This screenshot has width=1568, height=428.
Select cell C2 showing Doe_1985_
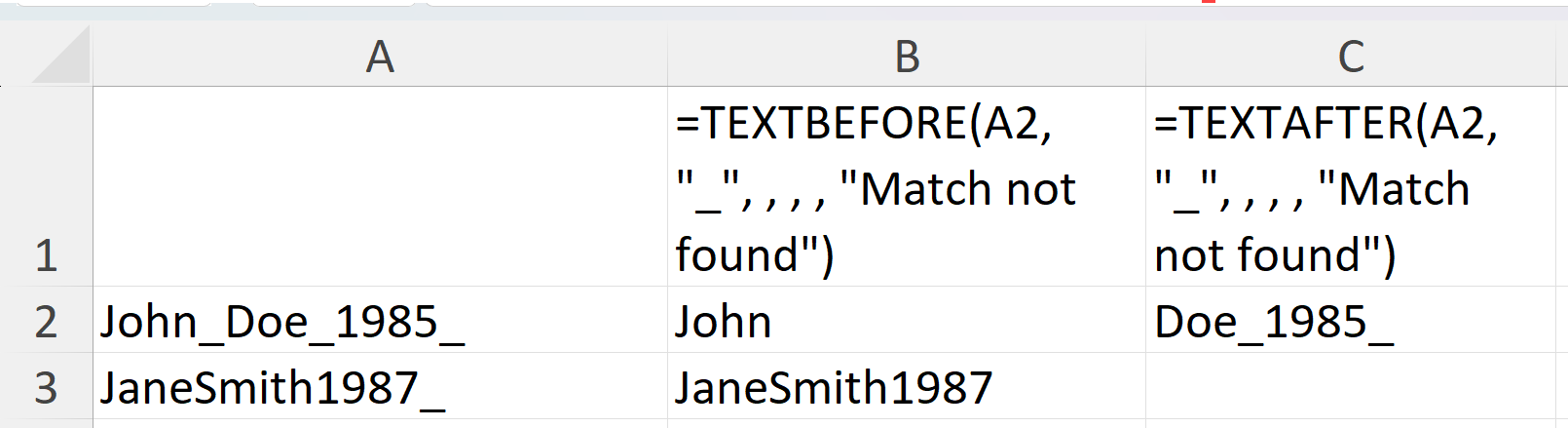pos(1351,321)
